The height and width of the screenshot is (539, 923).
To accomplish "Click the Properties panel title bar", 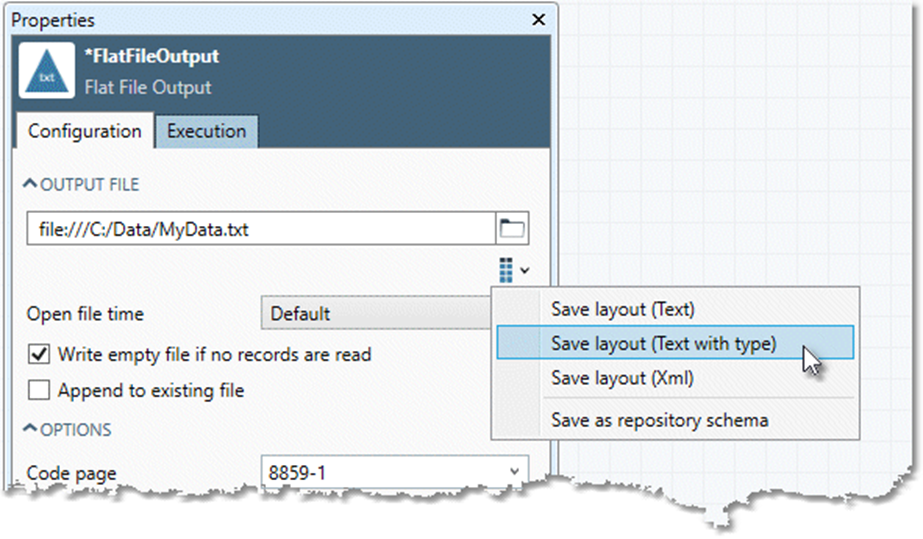I will pos(250,19).
